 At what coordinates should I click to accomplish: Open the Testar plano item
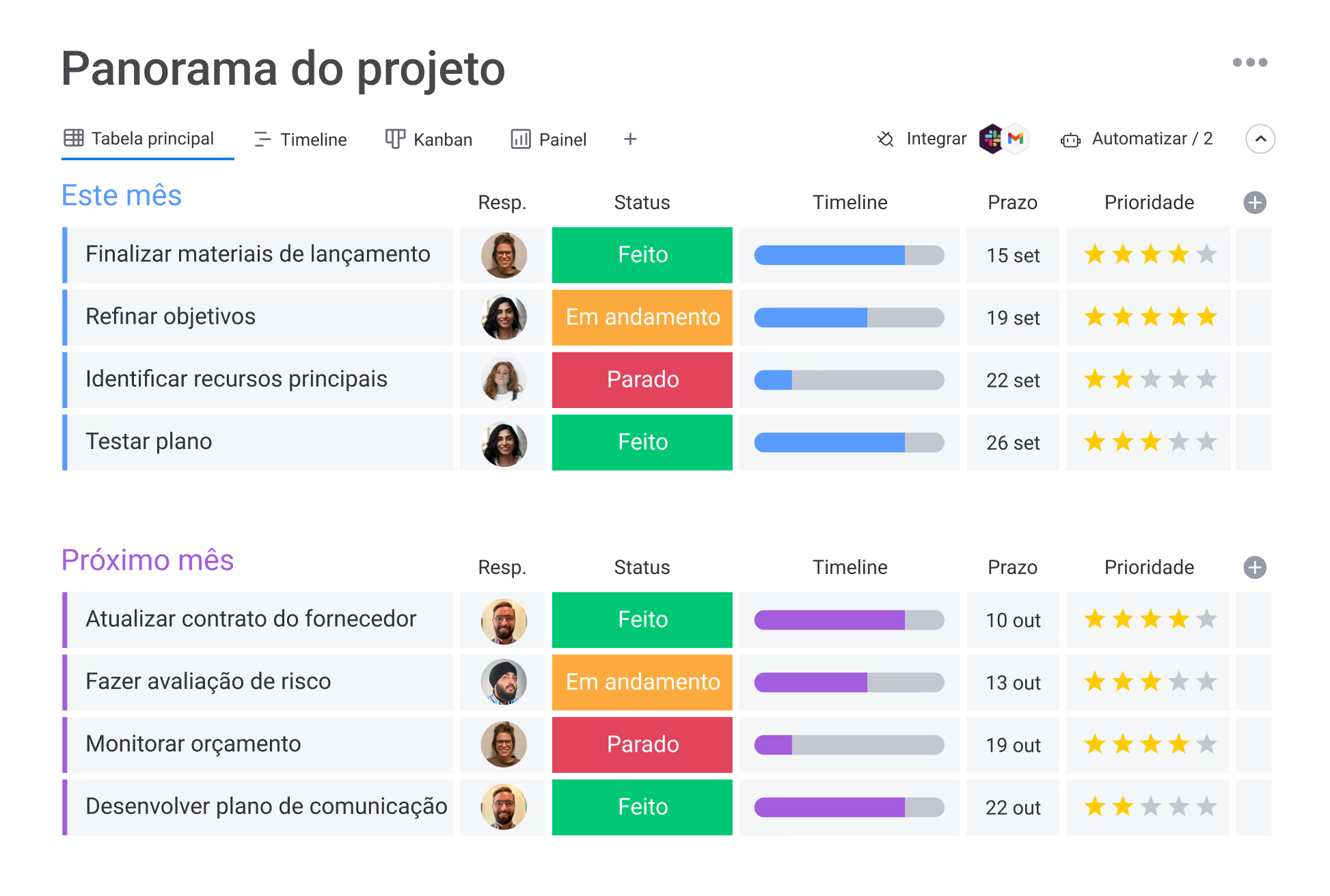point(149,442)
